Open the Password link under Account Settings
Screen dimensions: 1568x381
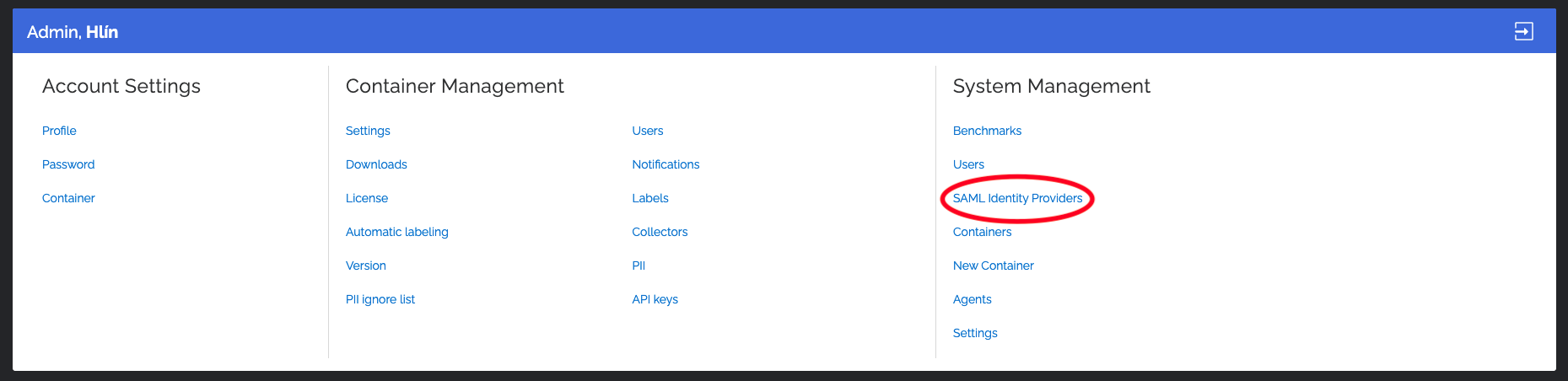68,164
